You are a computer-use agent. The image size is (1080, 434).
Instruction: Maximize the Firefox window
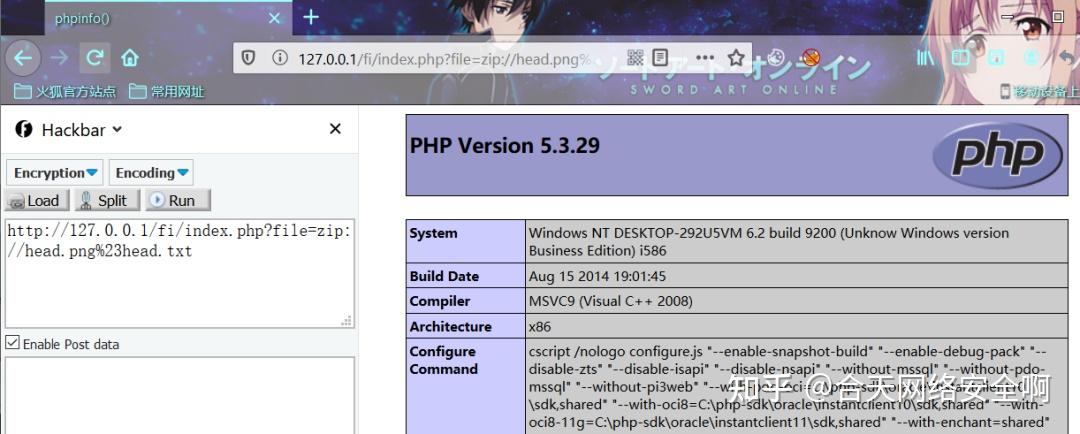point(1058,16)
